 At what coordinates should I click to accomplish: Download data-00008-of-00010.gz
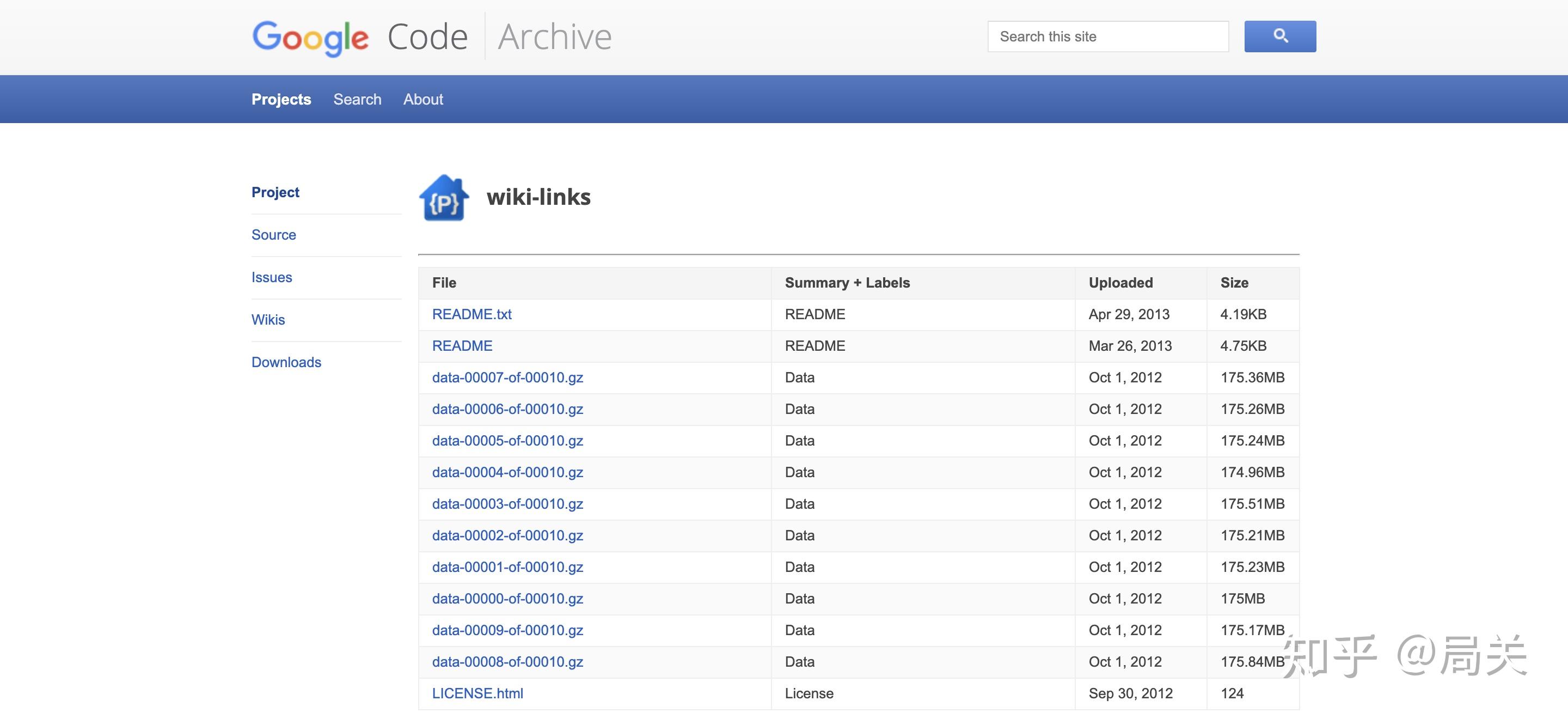coord(507,662)
